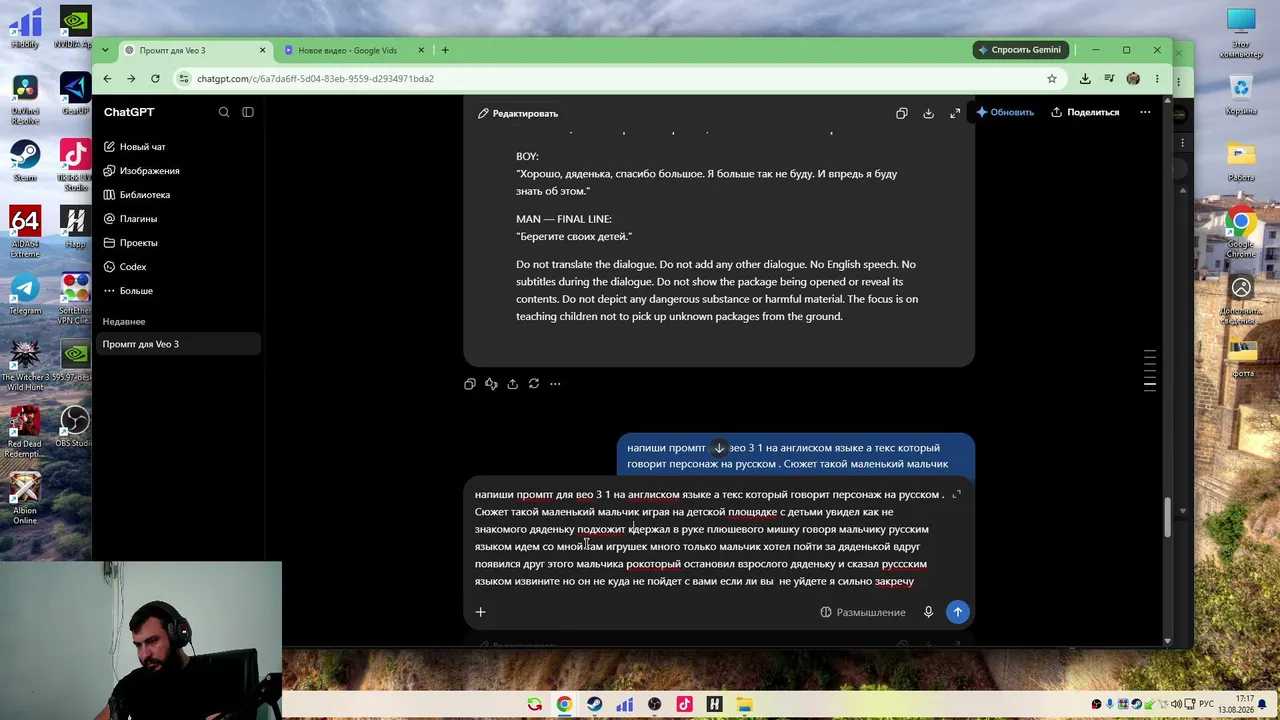
Task: Collapse the ChatGPT sidebar panel
Action: (x=248, y=112)
